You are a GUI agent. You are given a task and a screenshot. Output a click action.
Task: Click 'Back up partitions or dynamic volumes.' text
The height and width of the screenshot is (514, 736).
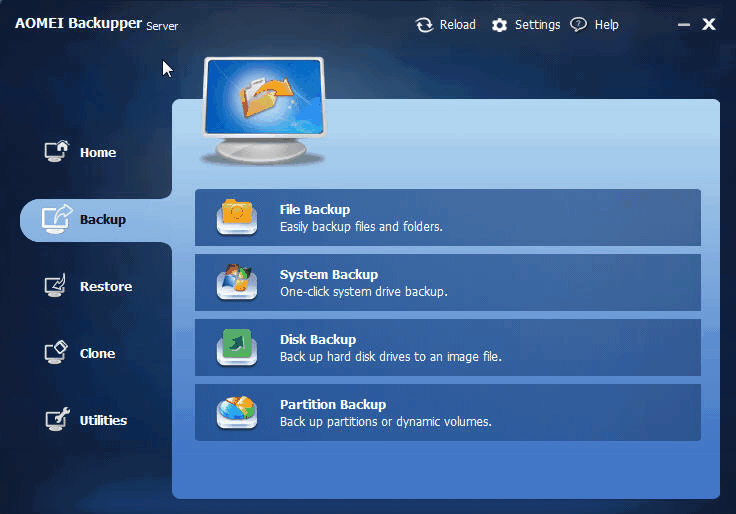click(386, 422)
